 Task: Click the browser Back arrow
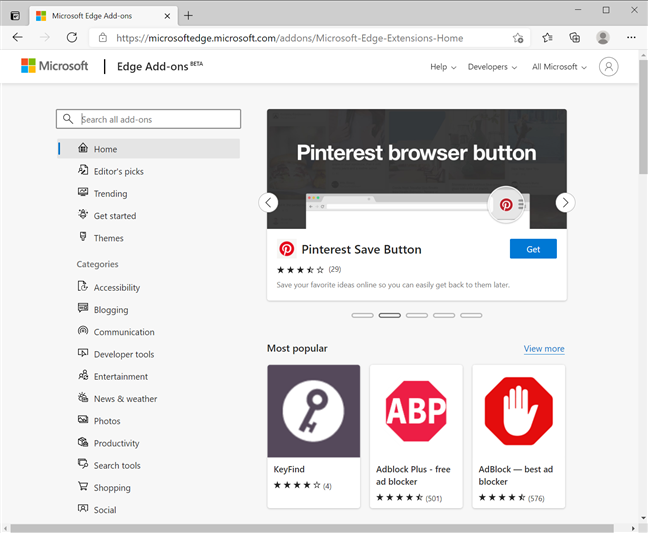[x=17, y=38]
